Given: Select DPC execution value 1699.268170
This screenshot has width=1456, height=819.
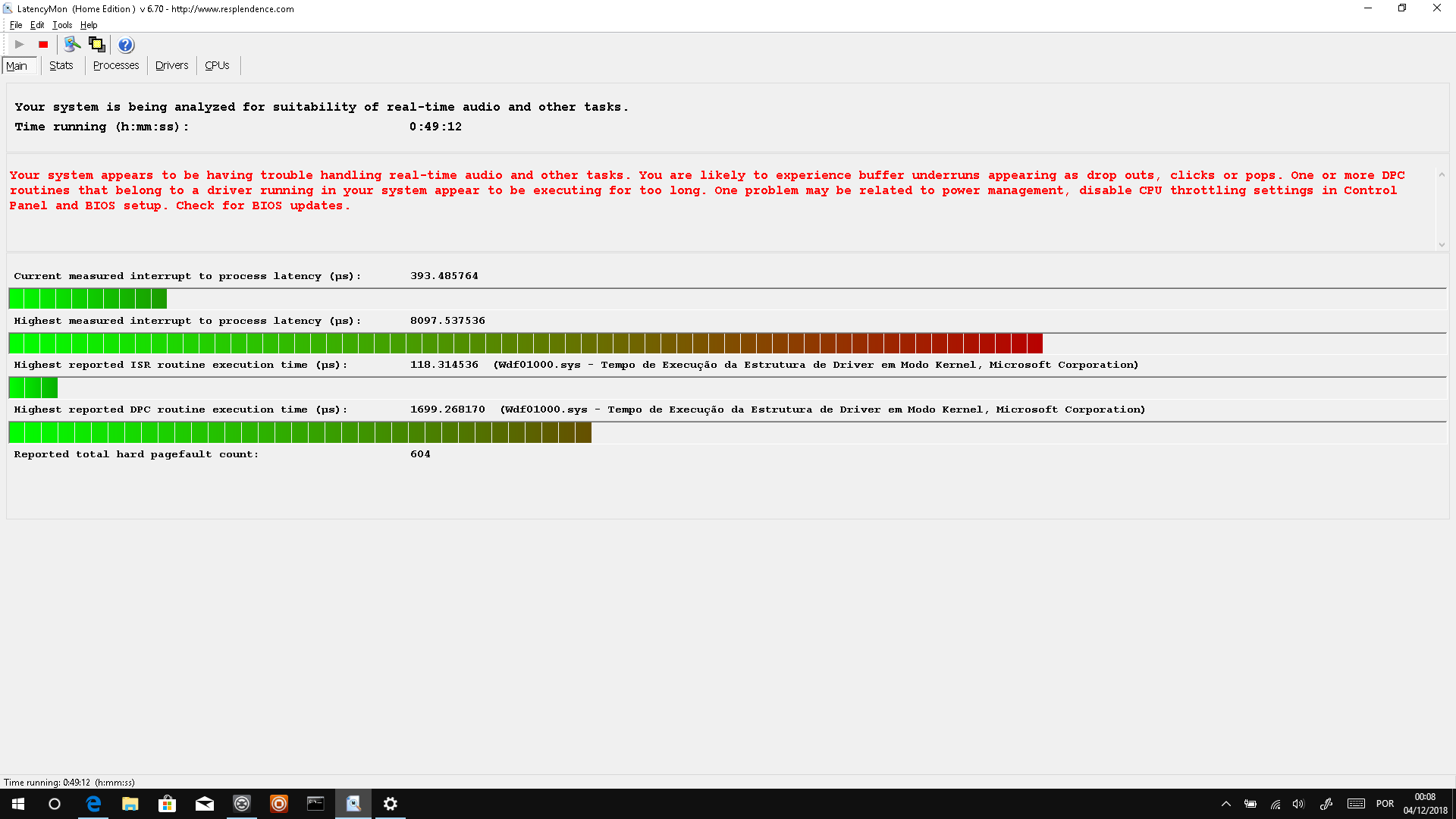Looking at the screenshot, I should 447,409.
